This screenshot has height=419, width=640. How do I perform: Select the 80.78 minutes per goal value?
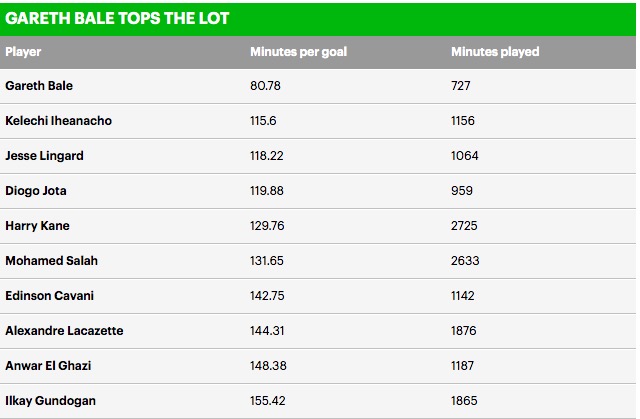coord(265,86)
